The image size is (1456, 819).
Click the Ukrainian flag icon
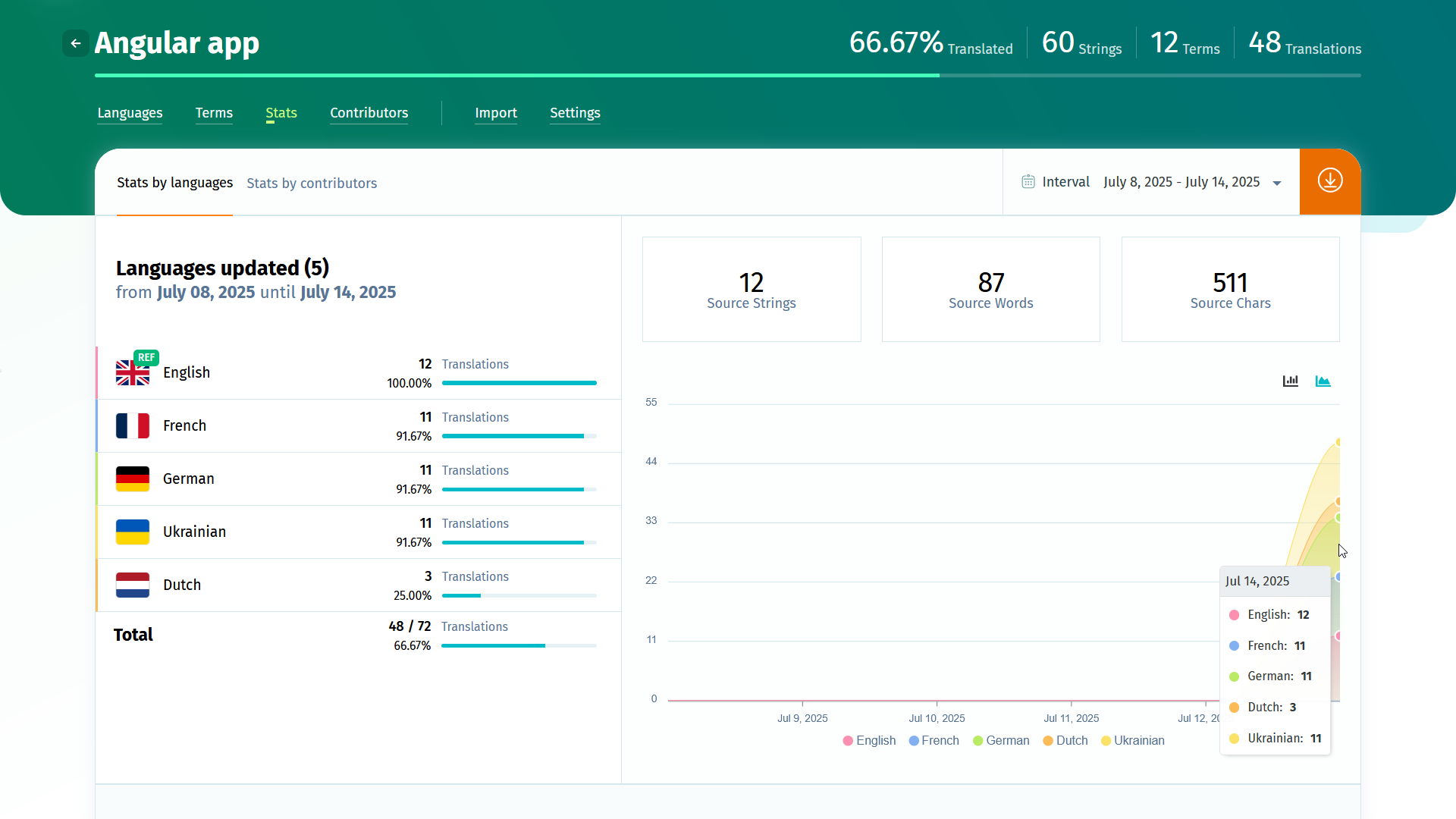133,532
